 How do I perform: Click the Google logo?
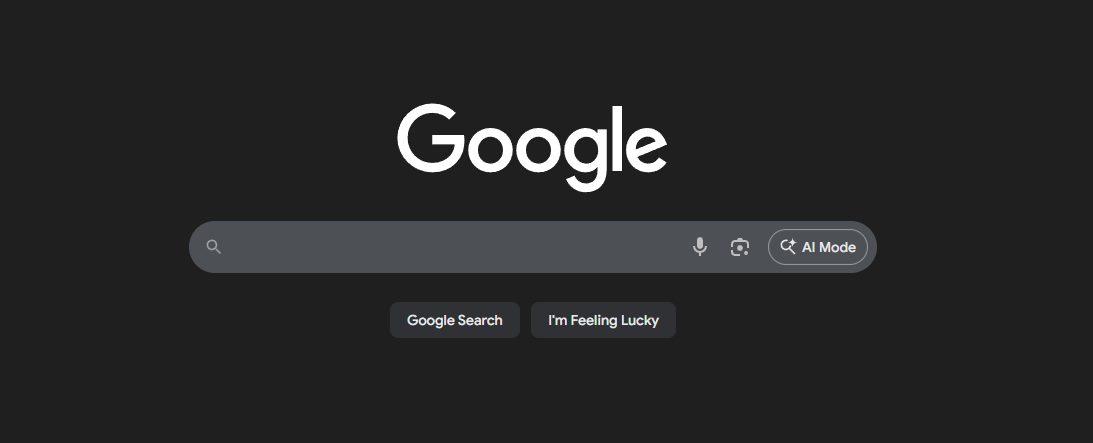(532, 147)
